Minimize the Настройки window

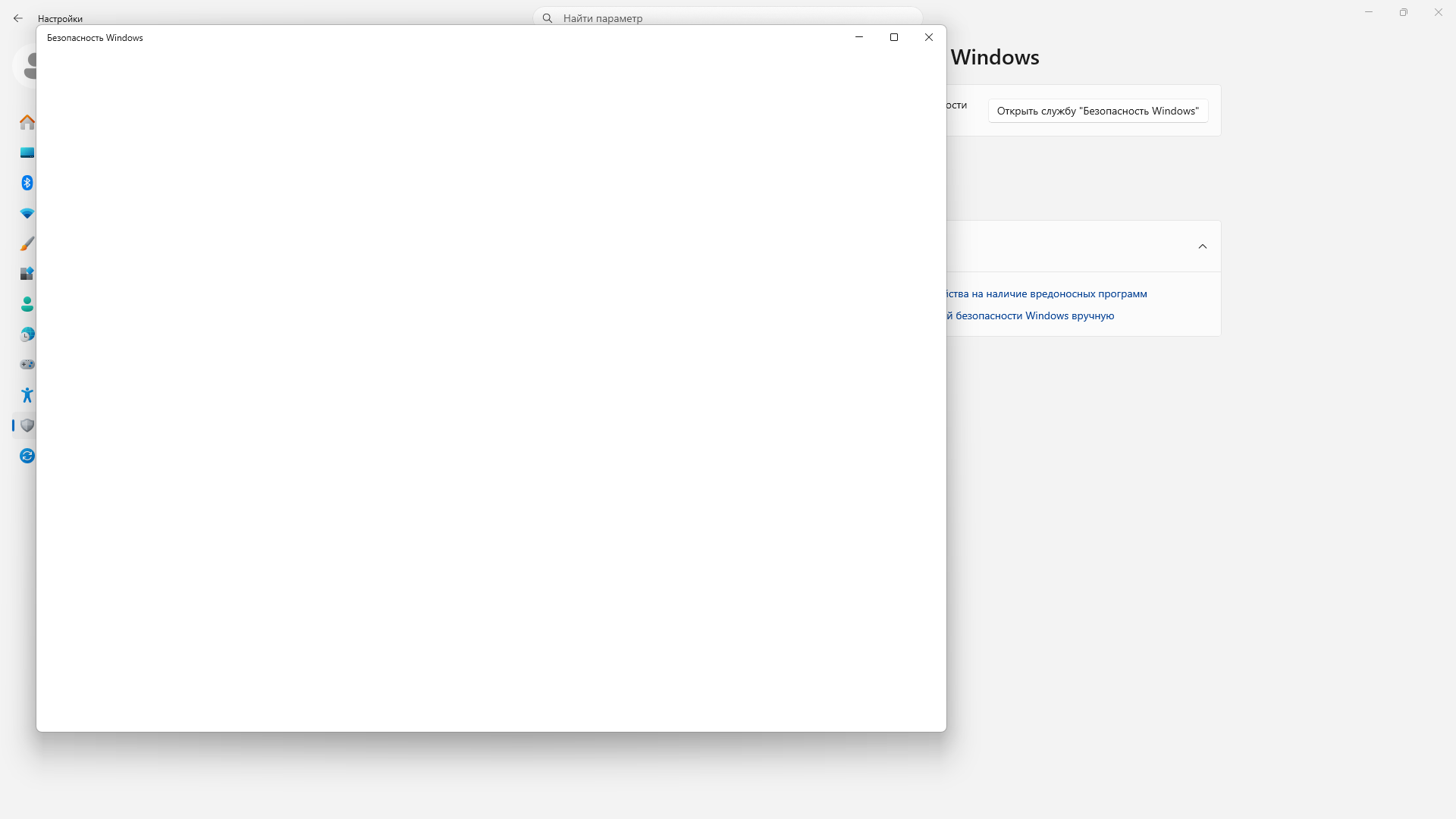(x=1369, y=12)
